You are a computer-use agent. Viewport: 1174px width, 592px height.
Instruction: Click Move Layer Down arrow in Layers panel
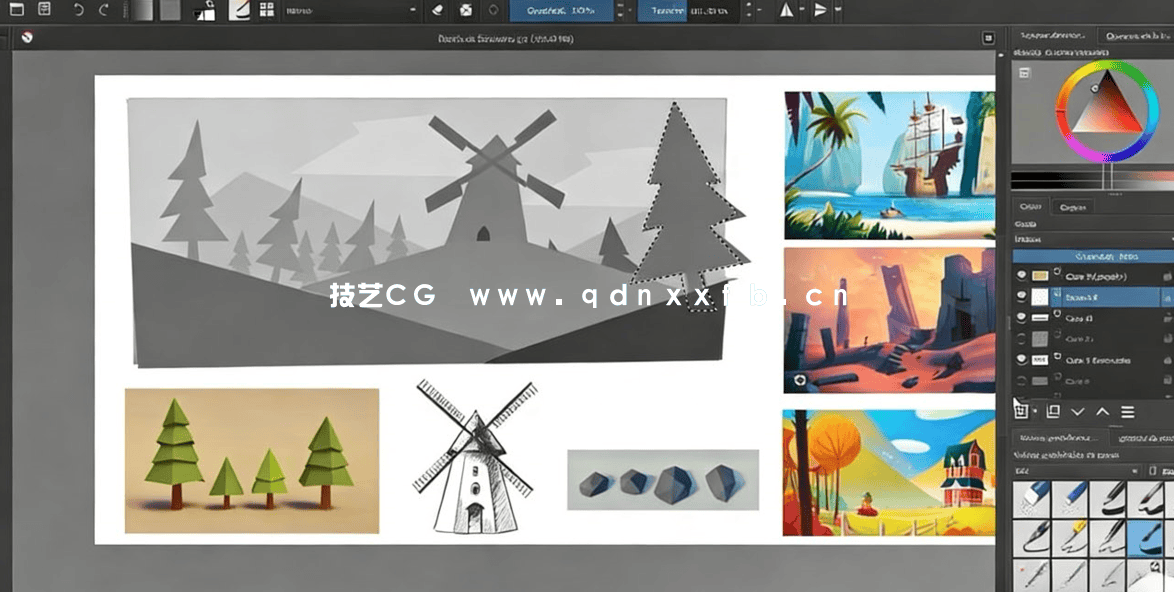point(1078,411)
